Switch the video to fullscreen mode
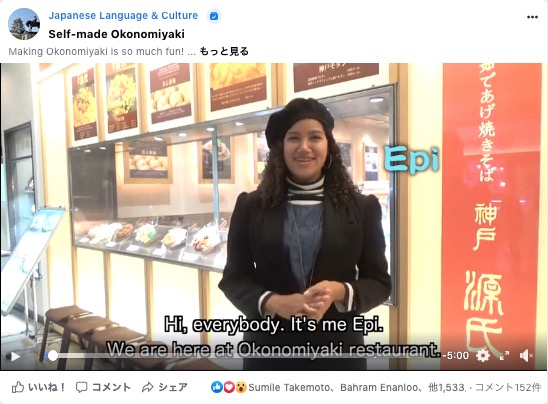Screen dimensions: 548x404 (504, 356)
